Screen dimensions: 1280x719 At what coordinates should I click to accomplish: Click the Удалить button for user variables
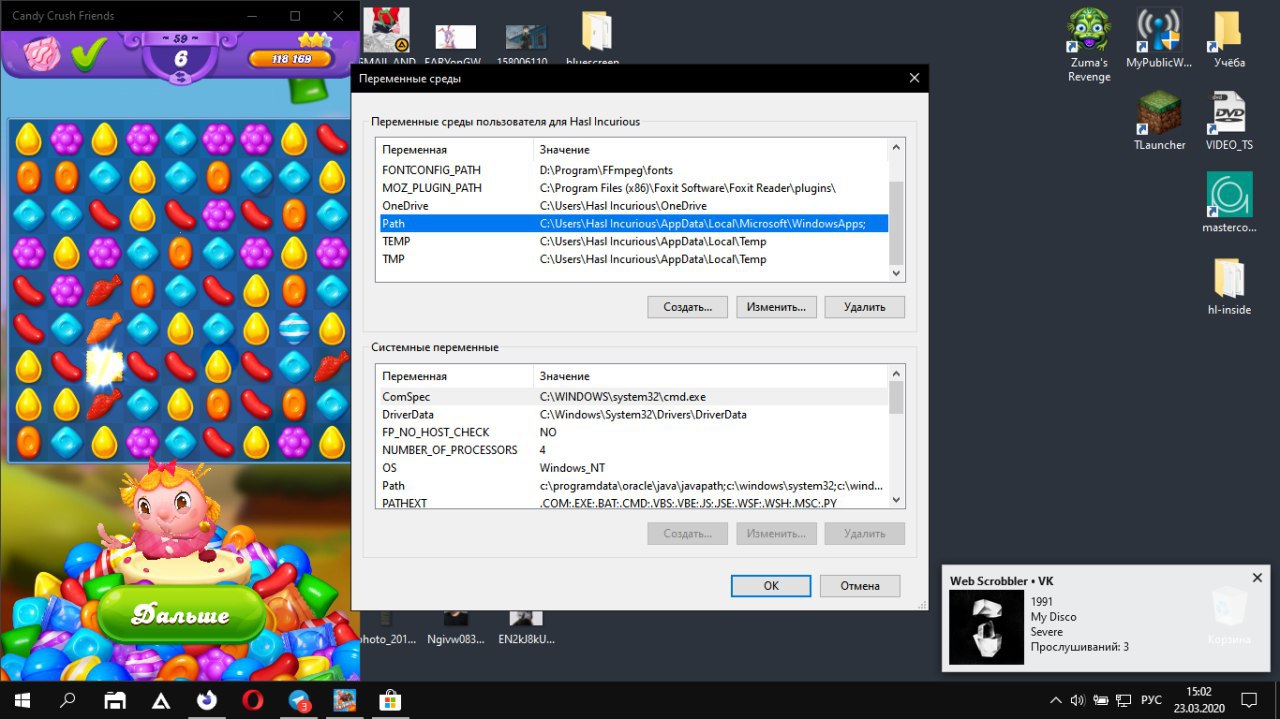(x=865, y=307)
